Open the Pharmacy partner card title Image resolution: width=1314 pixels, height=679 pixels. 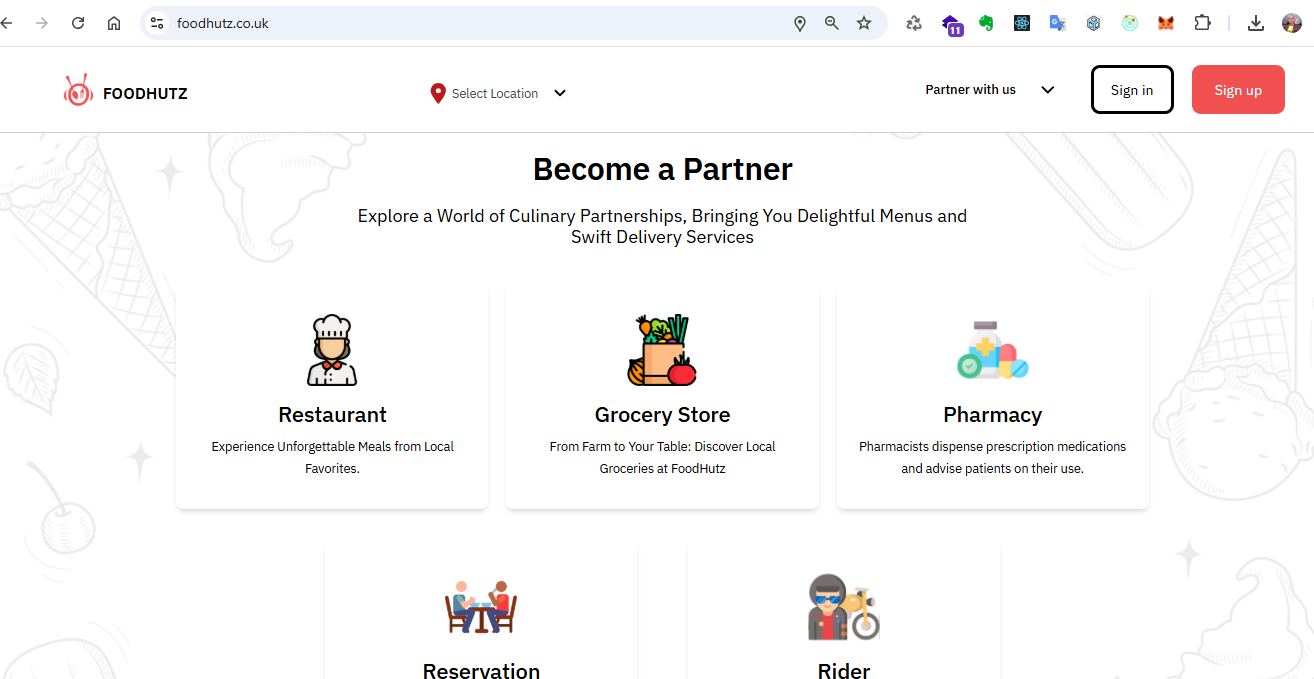992,415
